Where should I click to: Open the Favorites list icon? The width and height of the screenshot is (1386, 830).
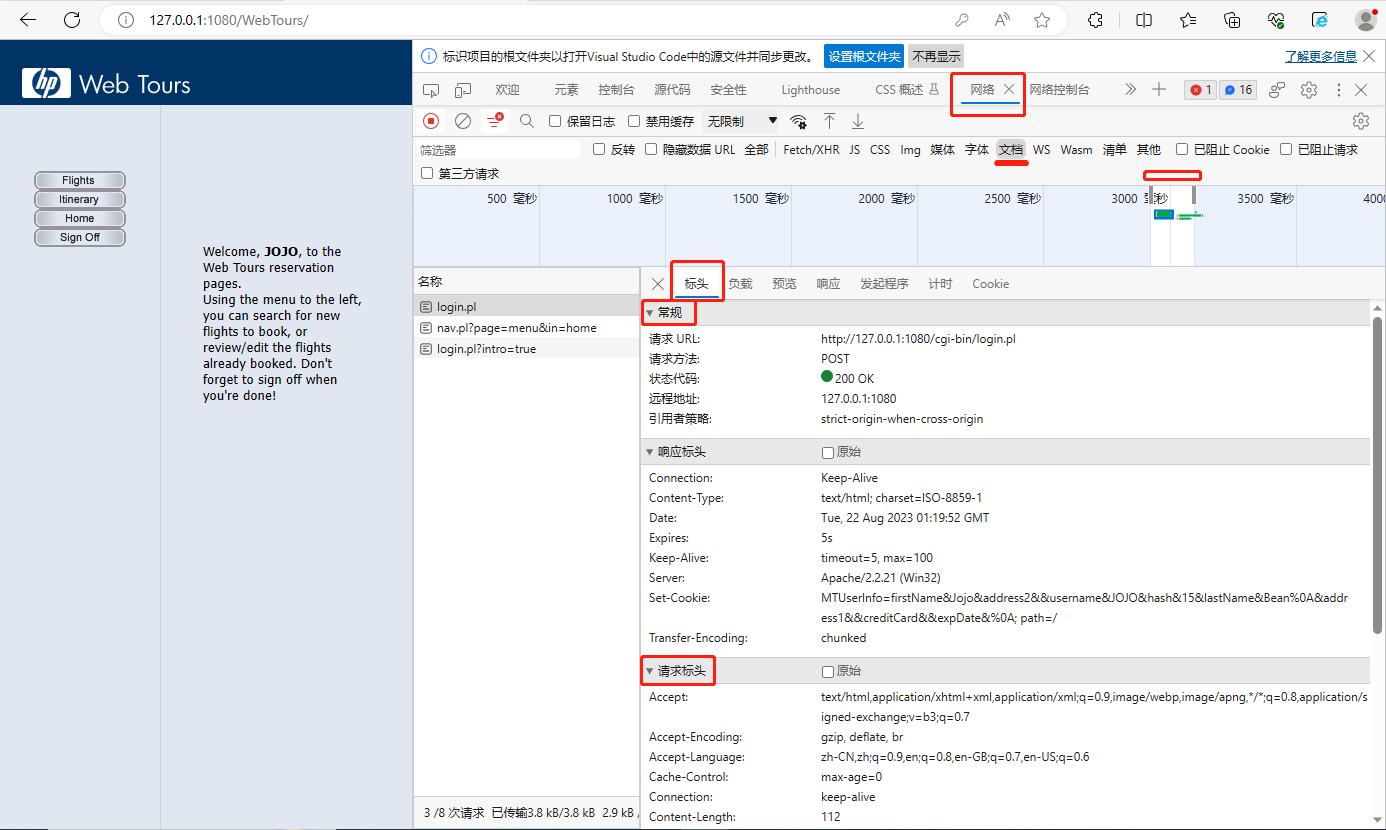tap(1188, 20)
